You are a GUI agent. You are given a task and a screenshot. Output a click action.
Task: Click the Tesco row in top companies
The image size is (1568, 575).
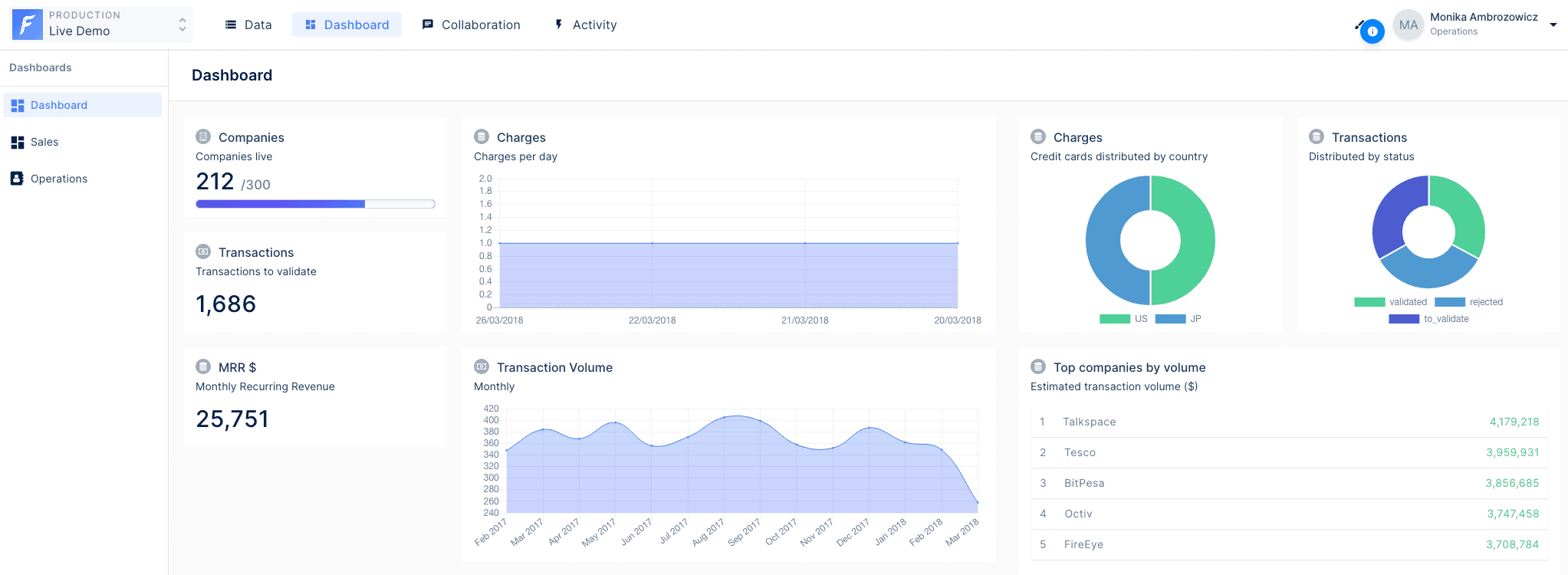(1289, 452)
